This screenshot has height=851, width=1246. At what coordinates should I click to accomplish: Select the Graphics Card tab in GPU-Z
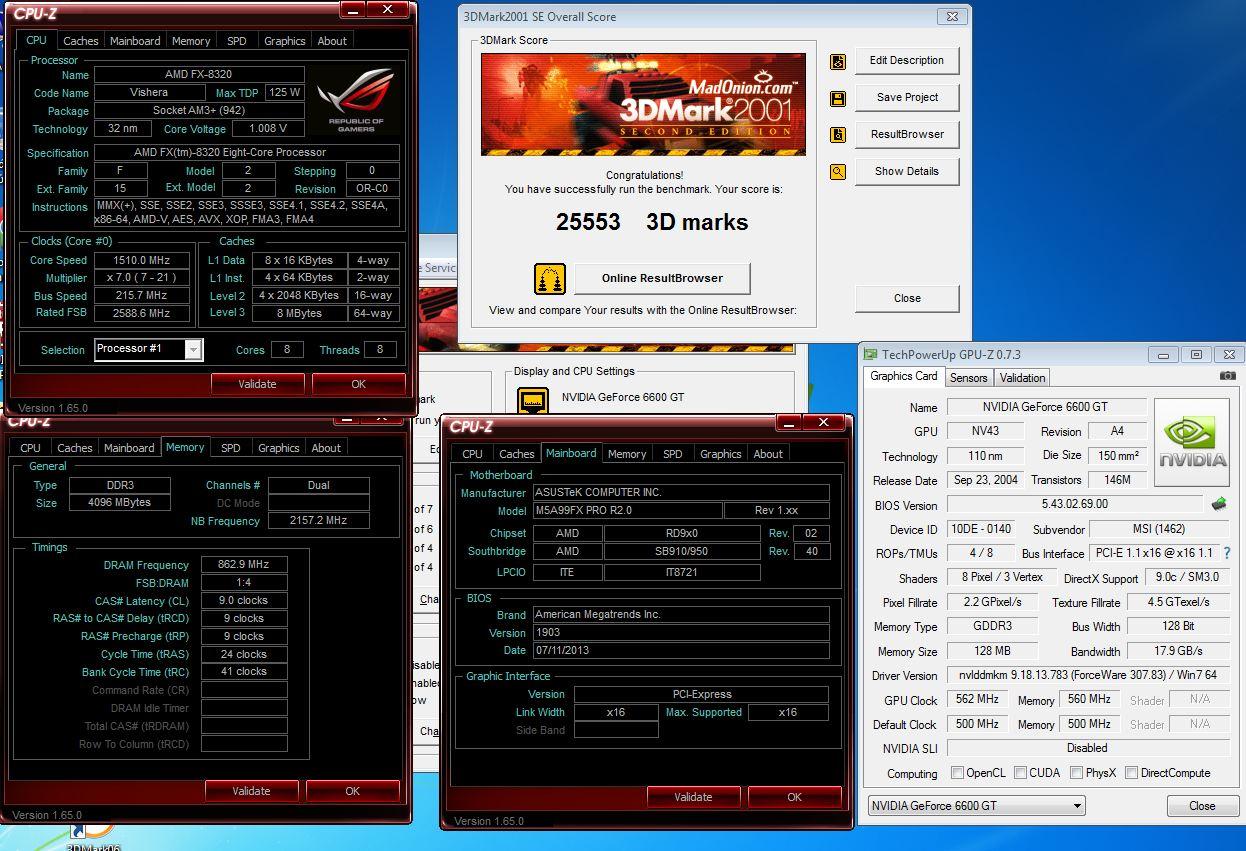click(x=904, y=376)
